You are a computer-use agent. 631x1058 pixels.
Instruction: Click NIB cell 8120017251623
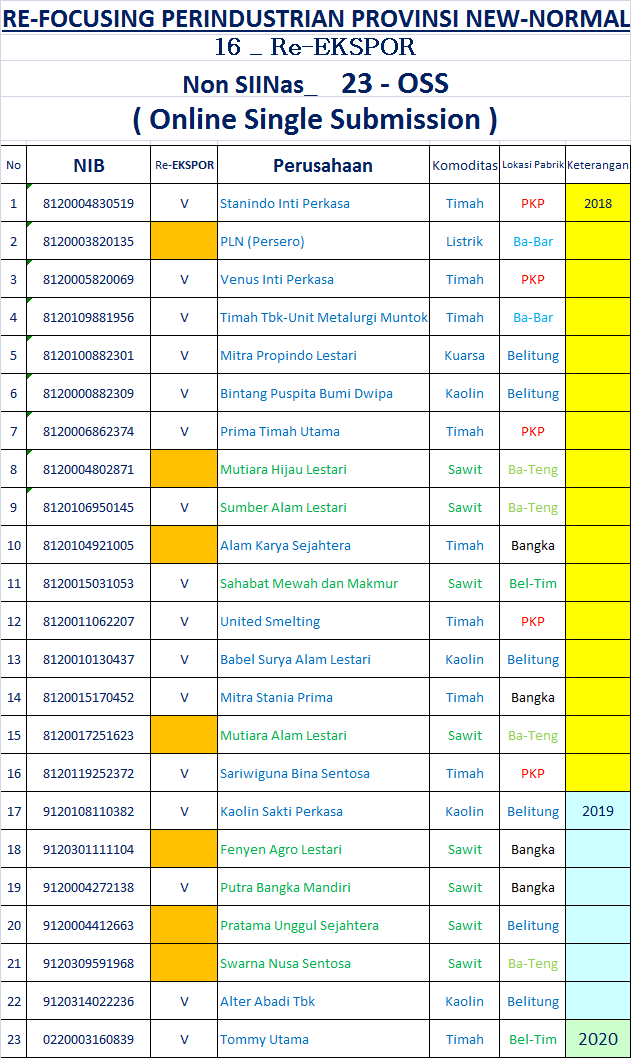(88, 735)
